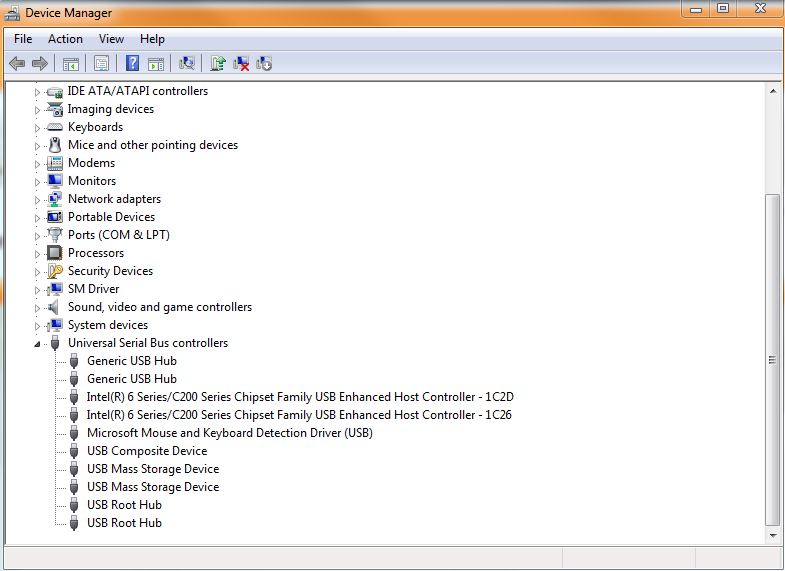Screen dimensions: 785x571
Task: Click the Forward arrow toolbar icon
Action: click(x=40, y=64)
